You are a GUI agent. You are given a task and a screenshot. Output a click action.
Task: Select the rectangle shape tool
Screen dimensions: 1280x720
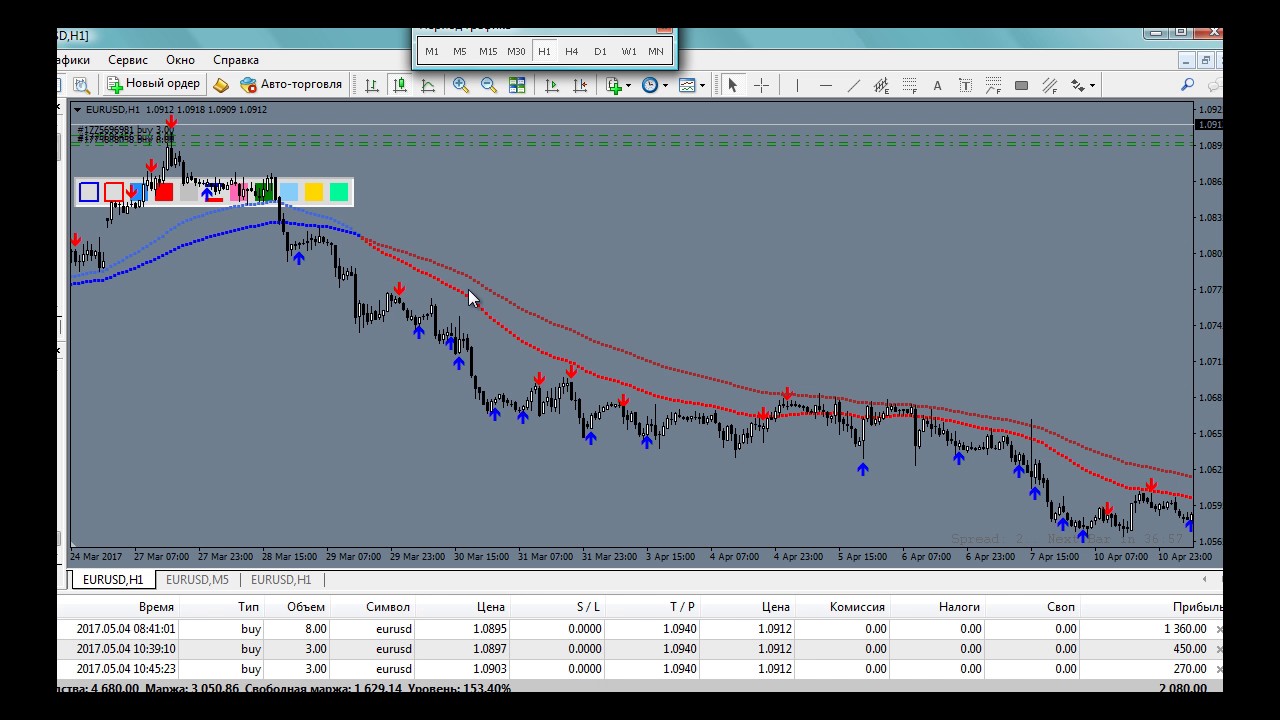[1021, 85]
